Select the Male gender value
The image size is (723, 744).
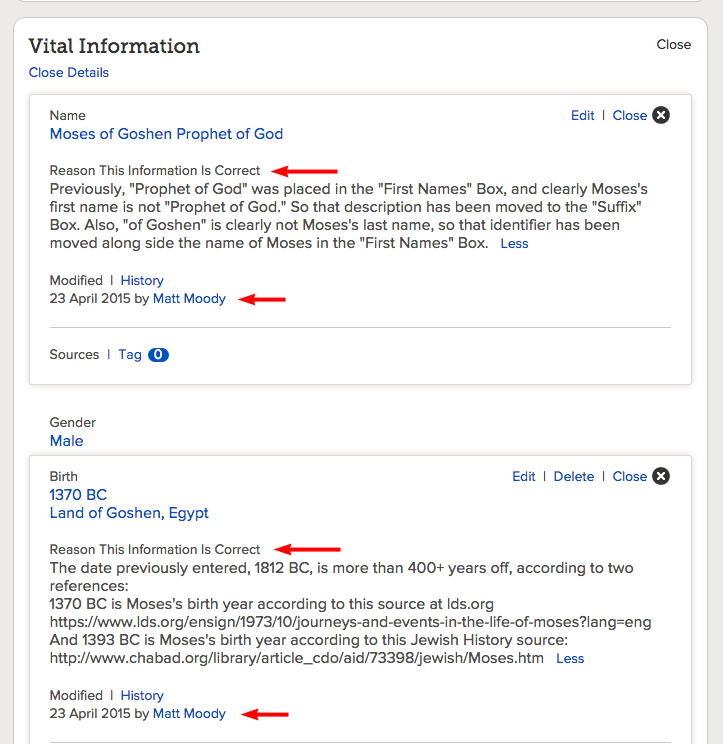click(66, 441)
